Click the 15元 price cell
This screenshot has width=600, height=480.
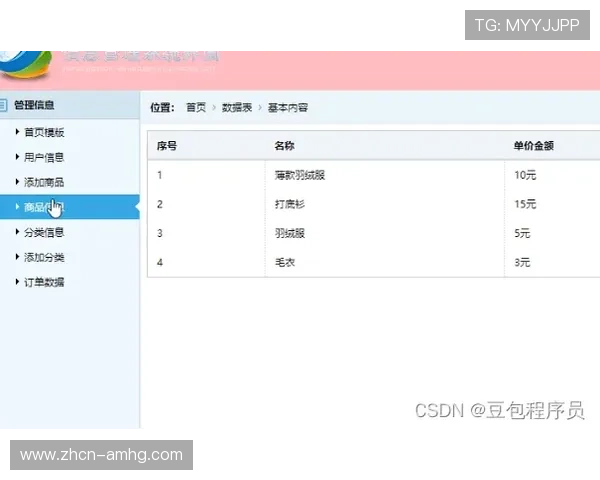525,204
